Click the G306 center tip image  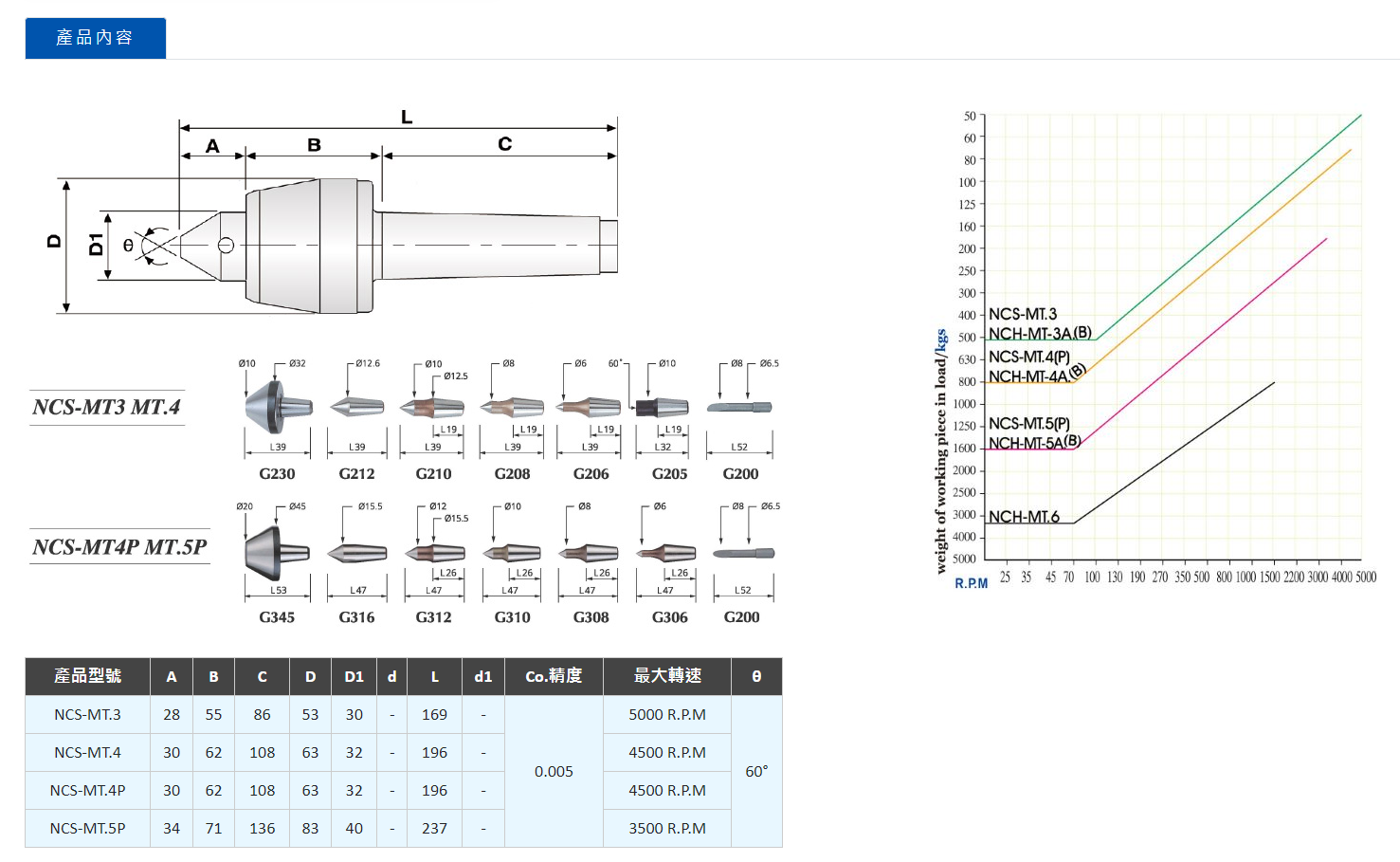[667, 553]
